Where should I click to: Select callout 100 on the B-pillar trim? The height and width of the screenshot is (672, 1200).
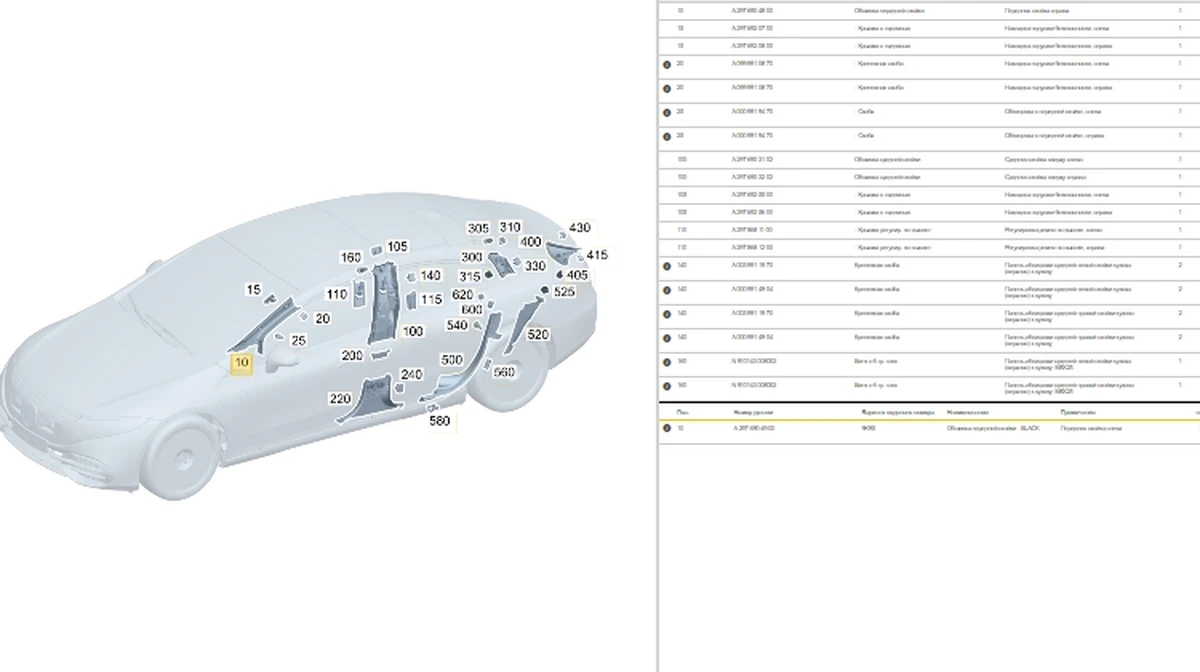point(412,332)
